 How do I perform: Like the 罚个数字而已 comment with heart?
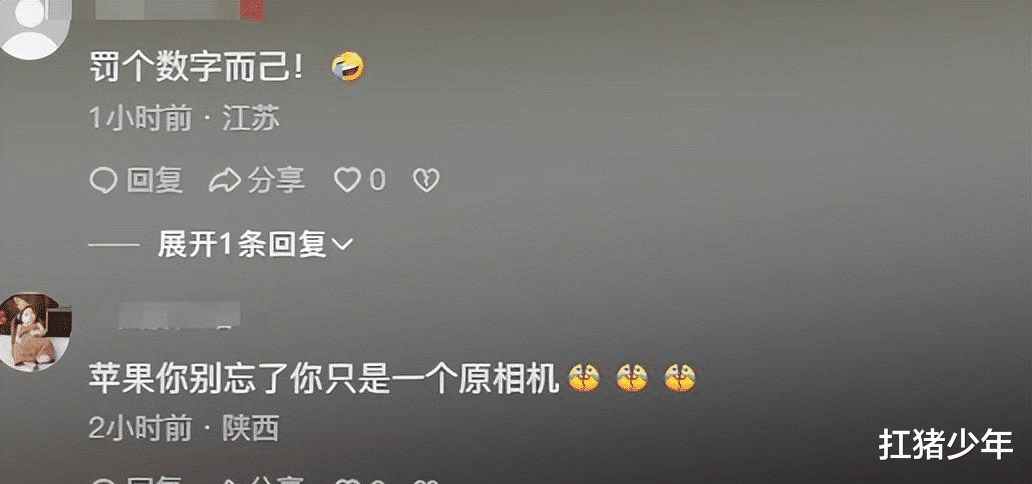pos(347,180)
